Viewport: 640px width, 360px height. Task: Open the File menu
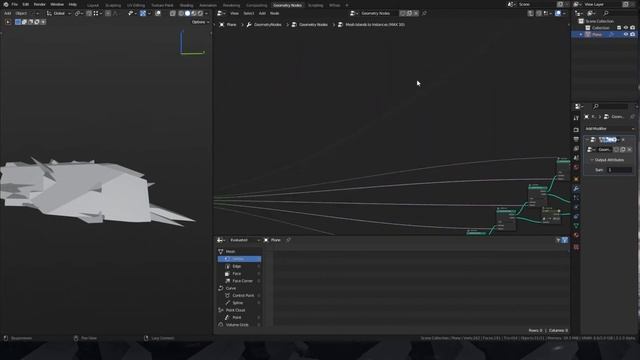(14, 4)
